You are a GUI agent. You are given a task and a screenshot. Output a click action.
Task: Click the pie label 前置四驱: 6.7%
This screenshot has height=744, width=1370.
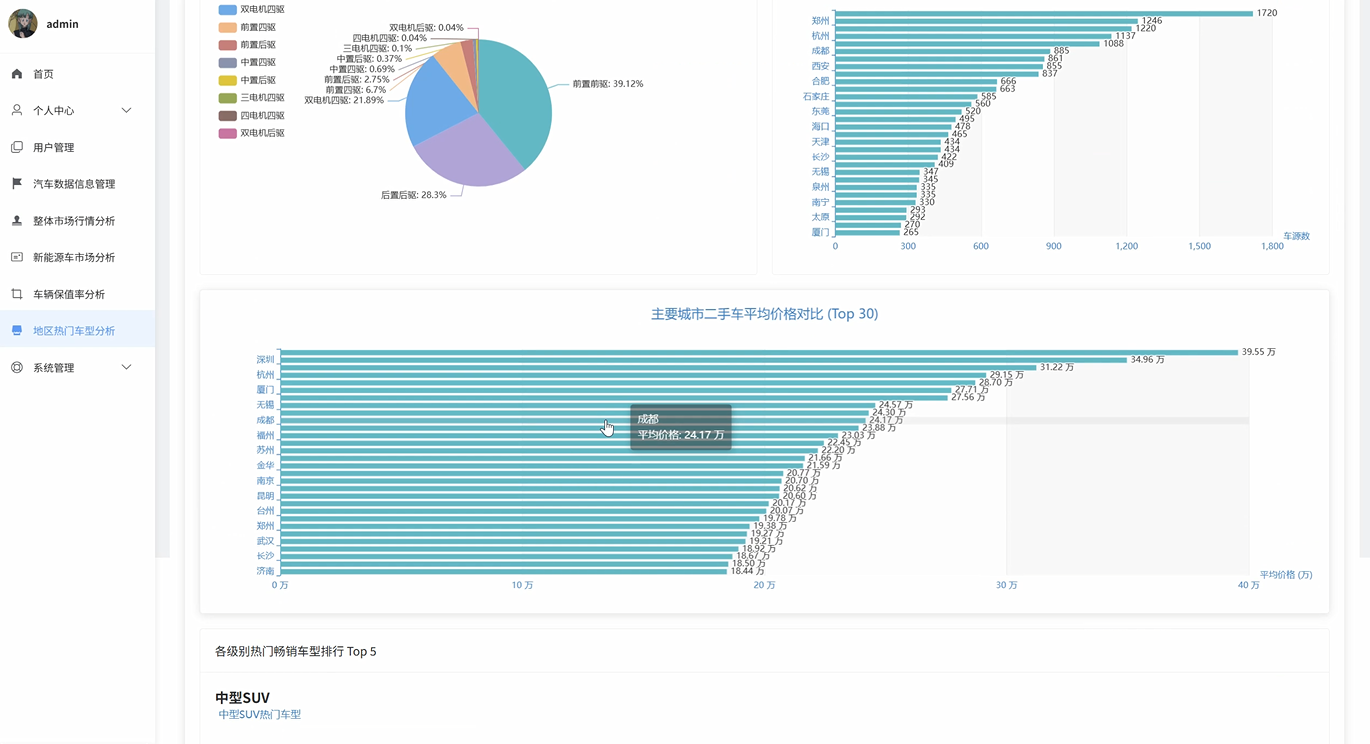click(356, 90)
